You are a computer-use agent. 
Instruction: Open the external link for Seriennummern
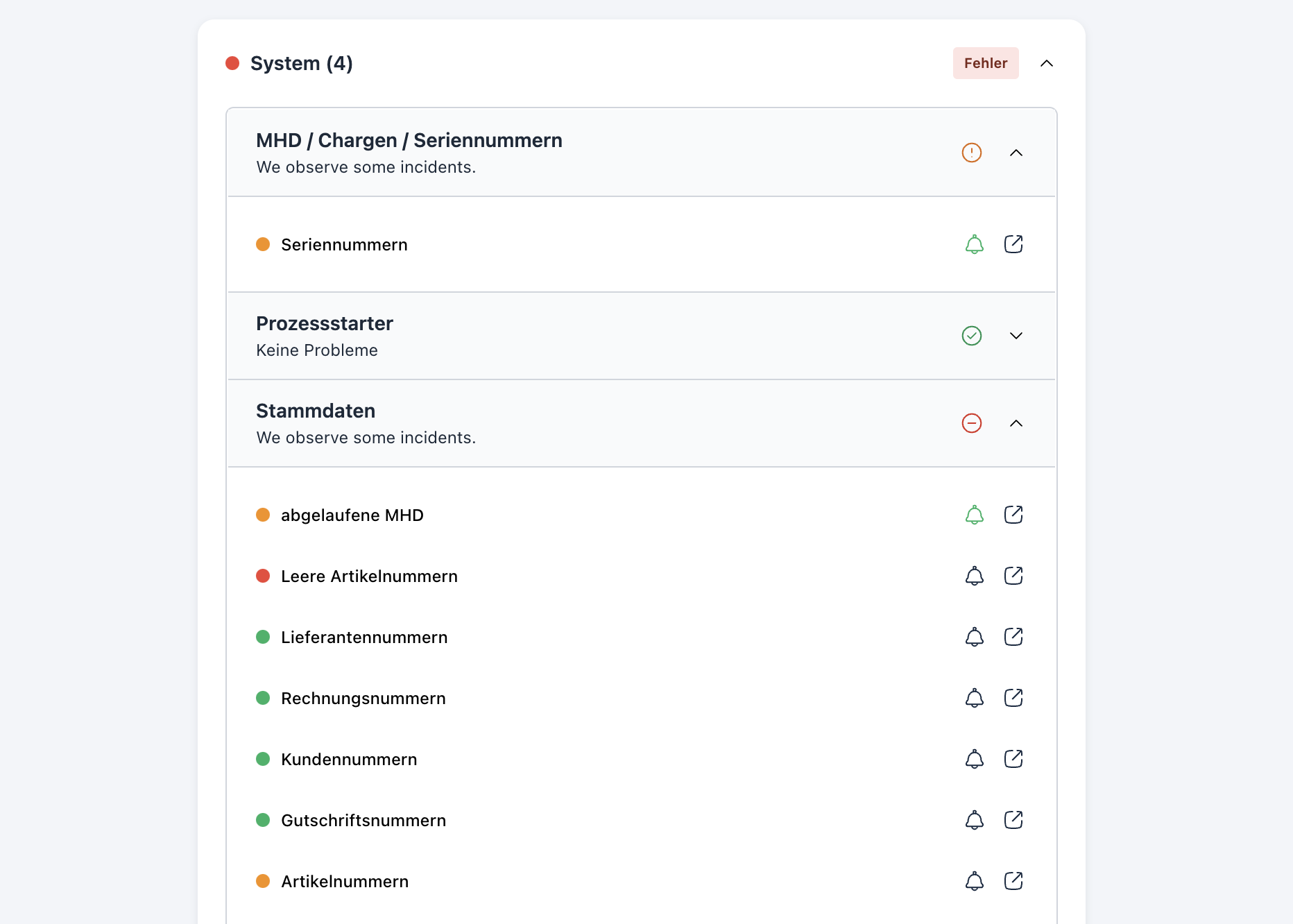pos(1013,244)
